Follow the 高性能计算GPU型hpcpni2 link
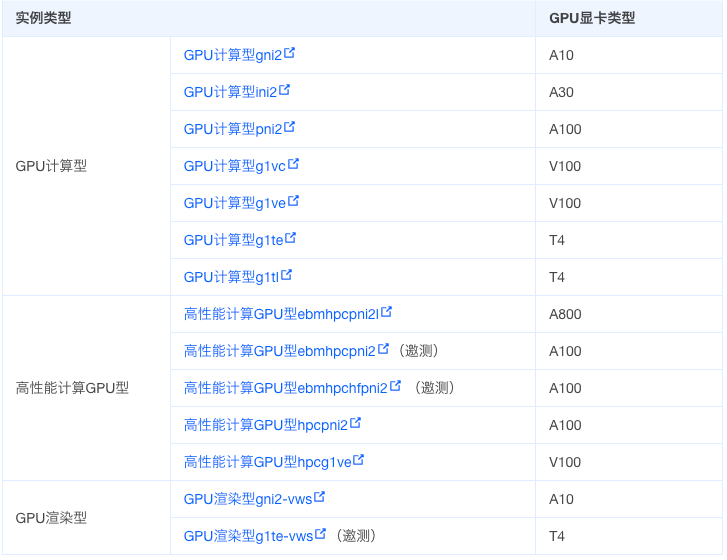Image resolution: width=727 pixels, height=560 pixels. point(265,425)
